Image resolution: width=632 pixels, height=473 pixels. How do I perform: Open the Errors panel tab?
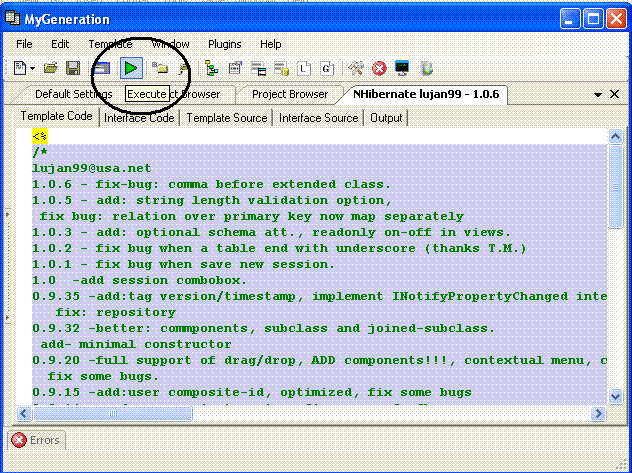[36, 440]
